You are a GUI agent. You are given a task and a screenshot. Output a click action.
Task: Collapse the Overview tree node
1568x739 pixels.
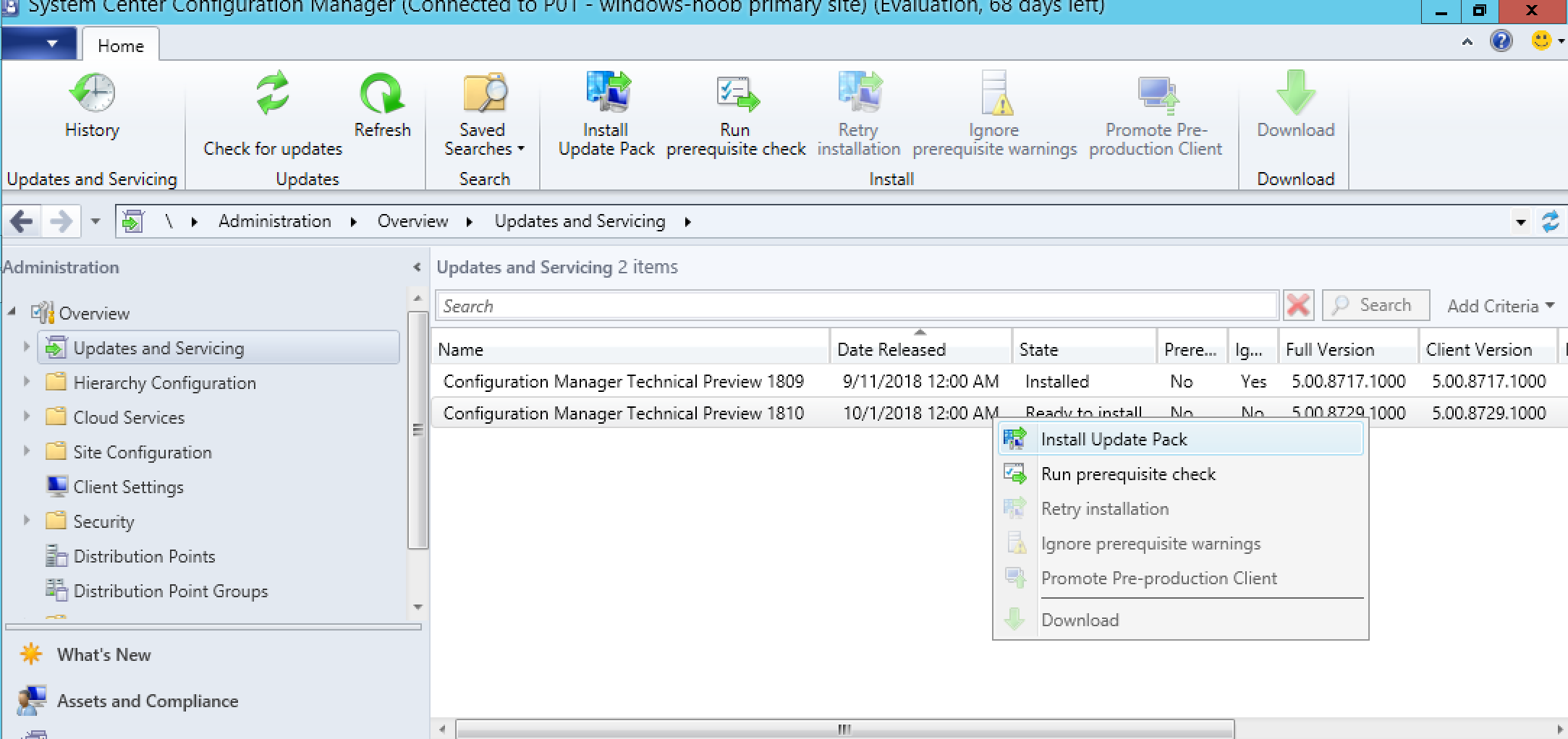pos(12,312)
